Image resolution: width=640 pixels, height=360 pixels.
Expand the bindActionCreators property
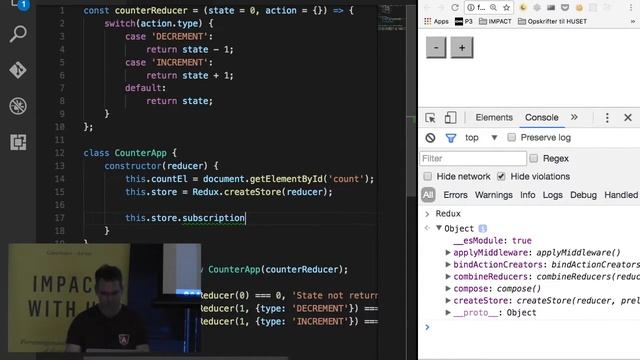pos(448,264)
